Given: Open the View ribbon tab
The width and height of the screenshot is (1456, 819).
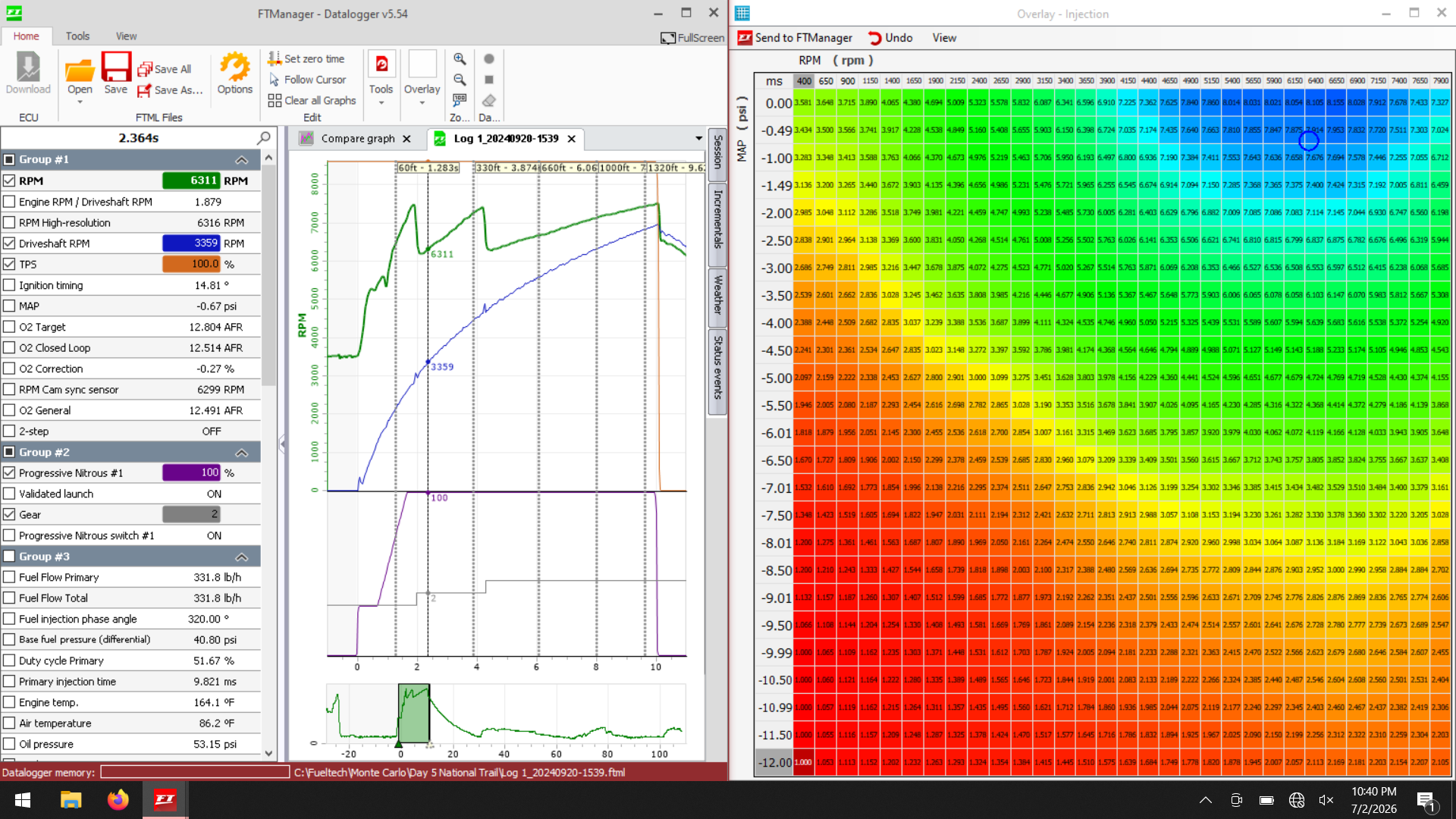Looking at the screenshot, I should click(126, 36).
